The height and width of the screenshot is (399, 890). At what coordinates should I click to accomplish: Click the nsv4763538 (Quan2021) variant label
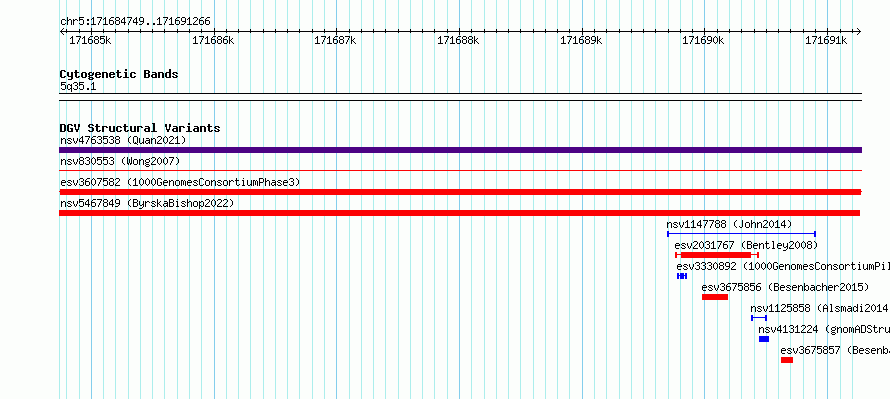123,140
